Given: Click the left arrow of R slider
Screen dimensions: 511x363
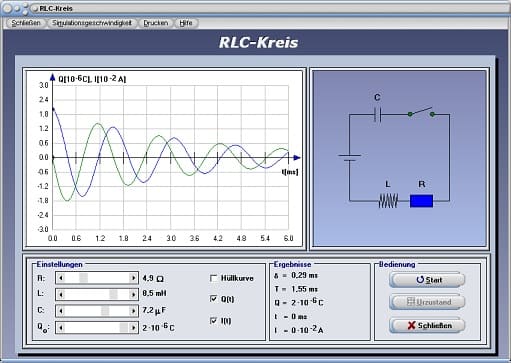Looking at the screenshot, I should point(61,278).
